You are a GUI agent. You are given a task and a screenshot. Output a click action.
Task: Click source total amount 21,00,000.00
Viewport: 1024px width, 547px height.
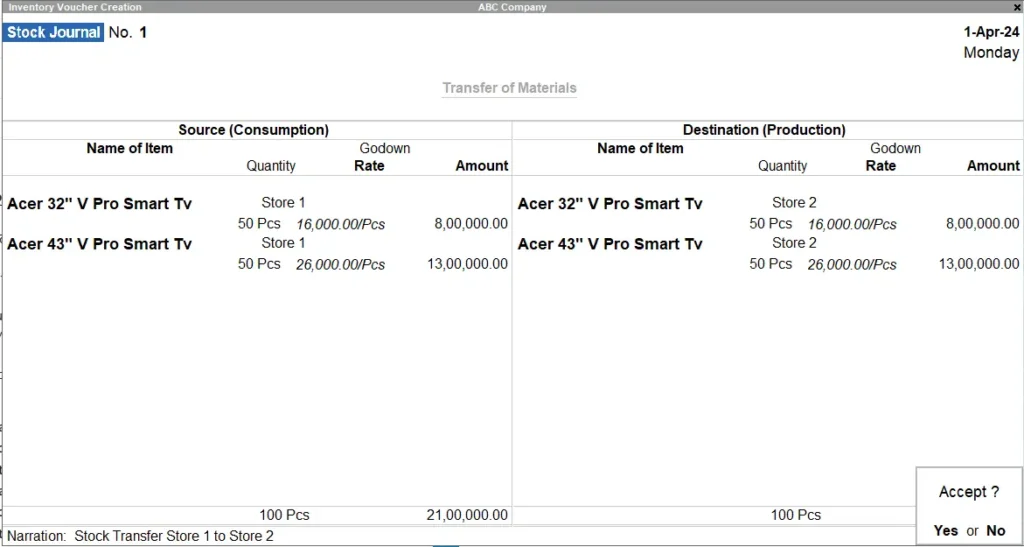click(x=467, y=515)
